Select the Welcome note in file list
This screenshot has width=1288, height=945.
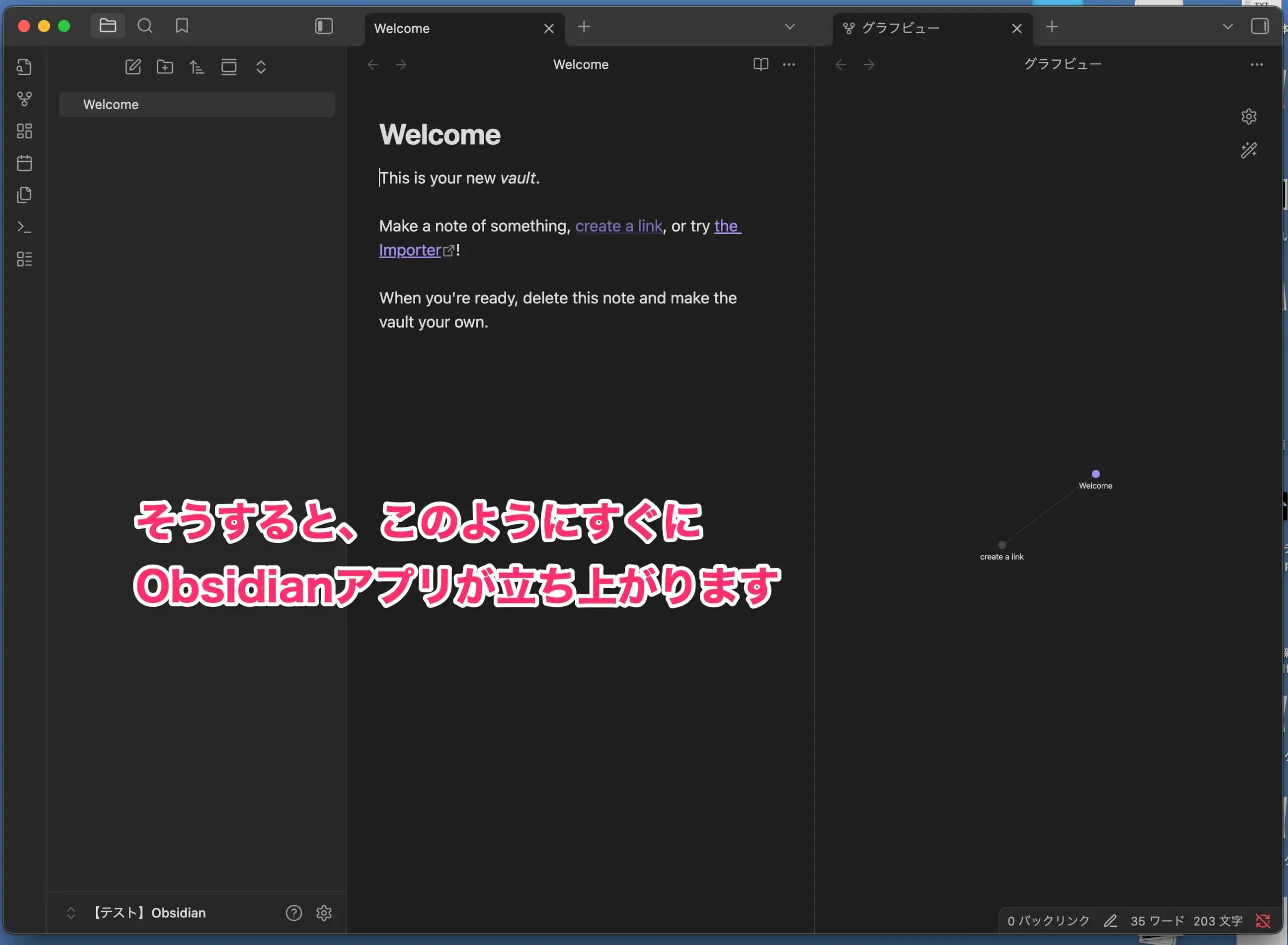click(197, 105)
